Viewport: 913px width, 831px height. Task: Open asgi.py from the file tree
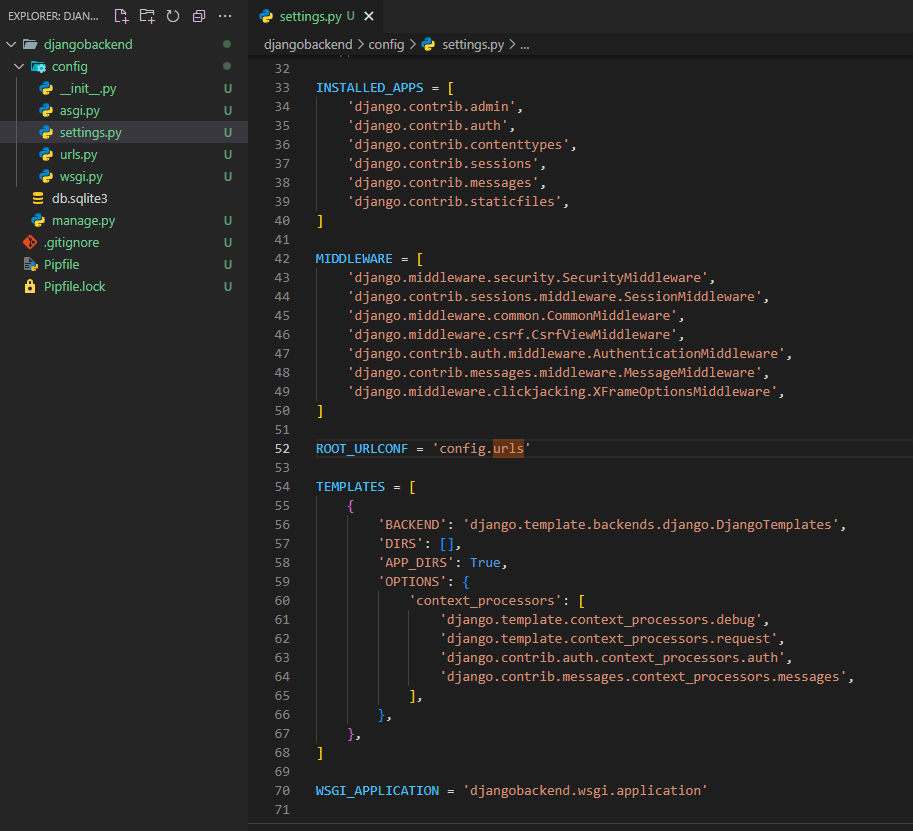[x=79, y=110]
